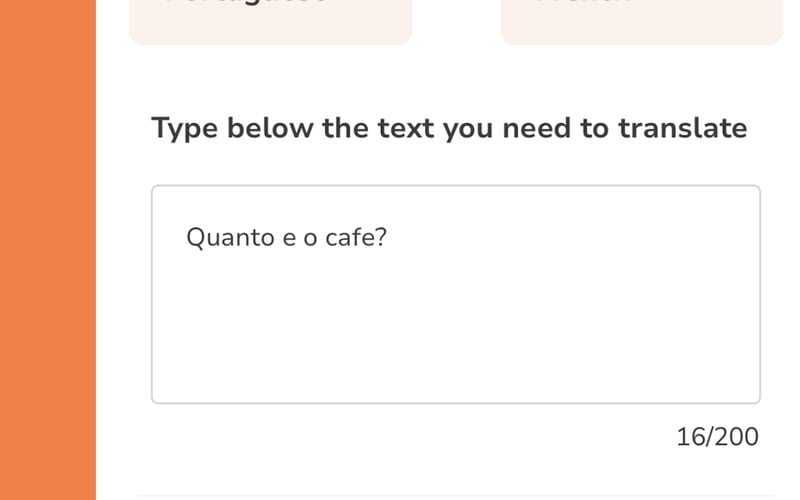Place cursor after "cafe?" in the text
This screenshot has width=800, height=500.
(388, 238)
